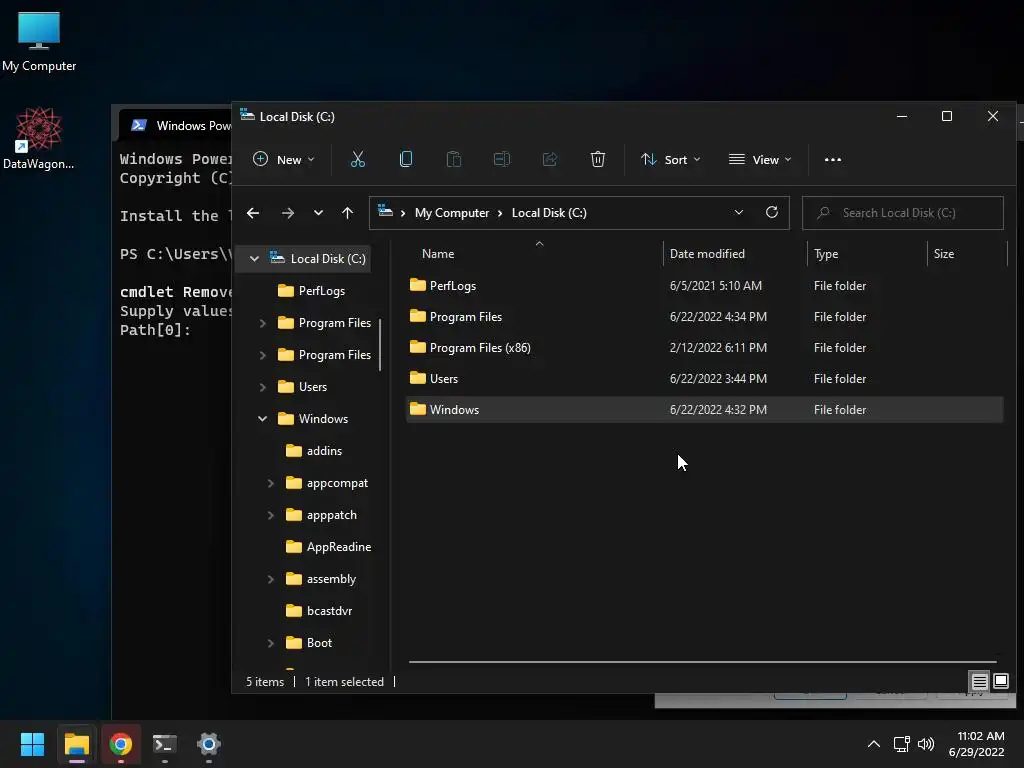Select the Users folder in file list
The image size is (1024, 768).
704,379
